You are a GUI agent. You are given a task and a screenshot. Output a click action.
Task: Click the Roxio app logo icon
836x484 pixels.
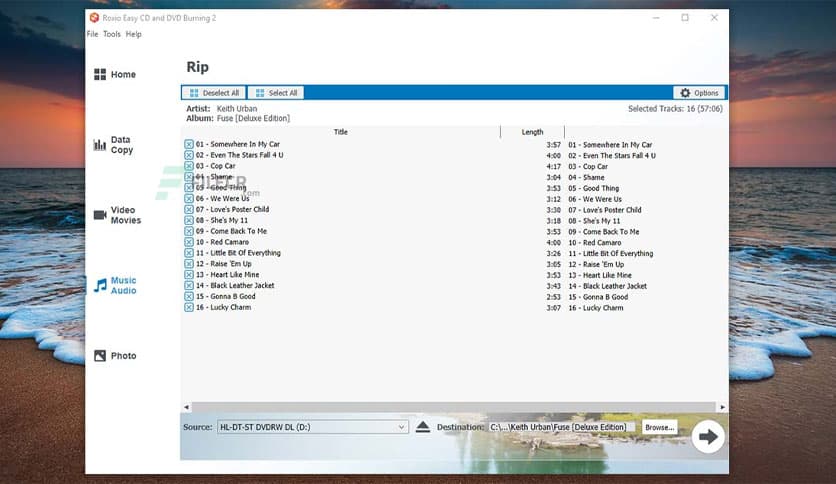[94, 18]
